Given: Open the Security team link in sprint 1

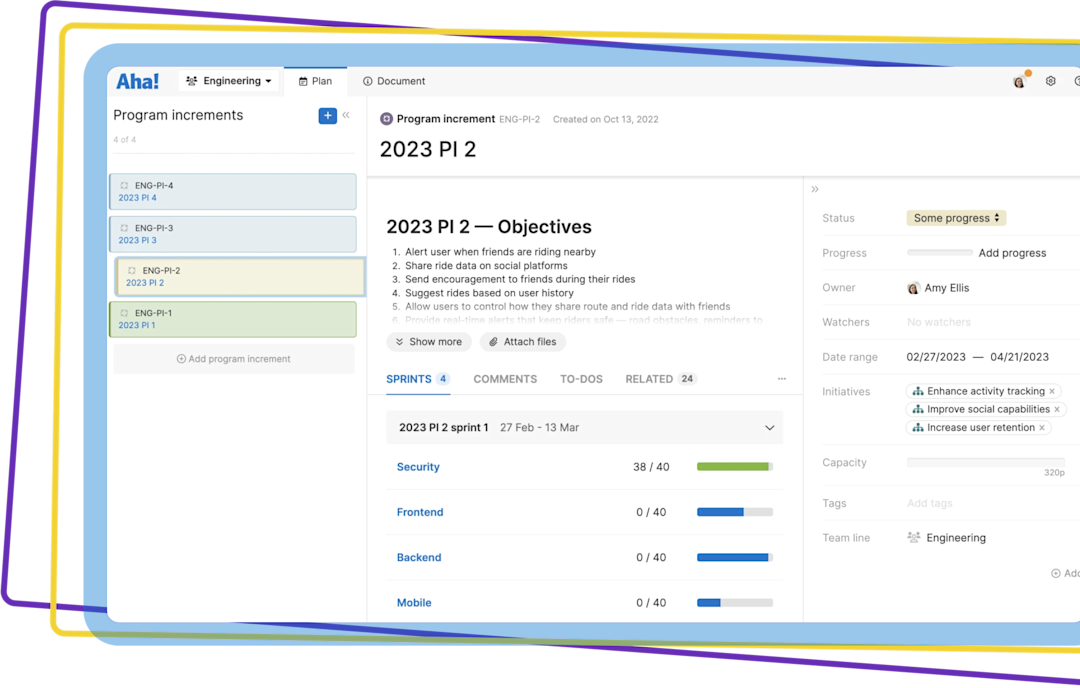Looking at the screenshot, I should click(x=418, y=466).
